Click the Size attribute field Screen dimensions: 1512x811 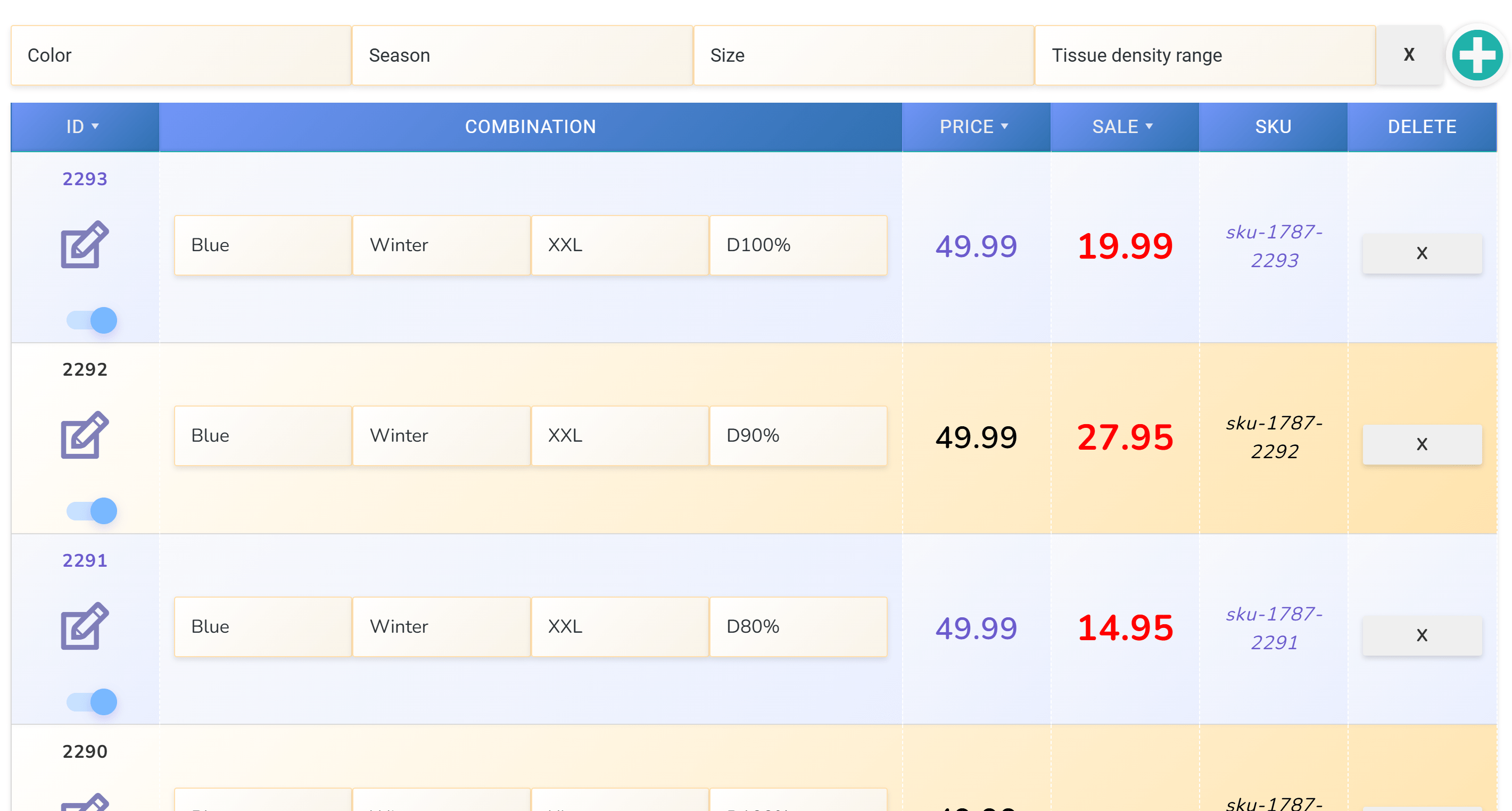click(863, 55)
